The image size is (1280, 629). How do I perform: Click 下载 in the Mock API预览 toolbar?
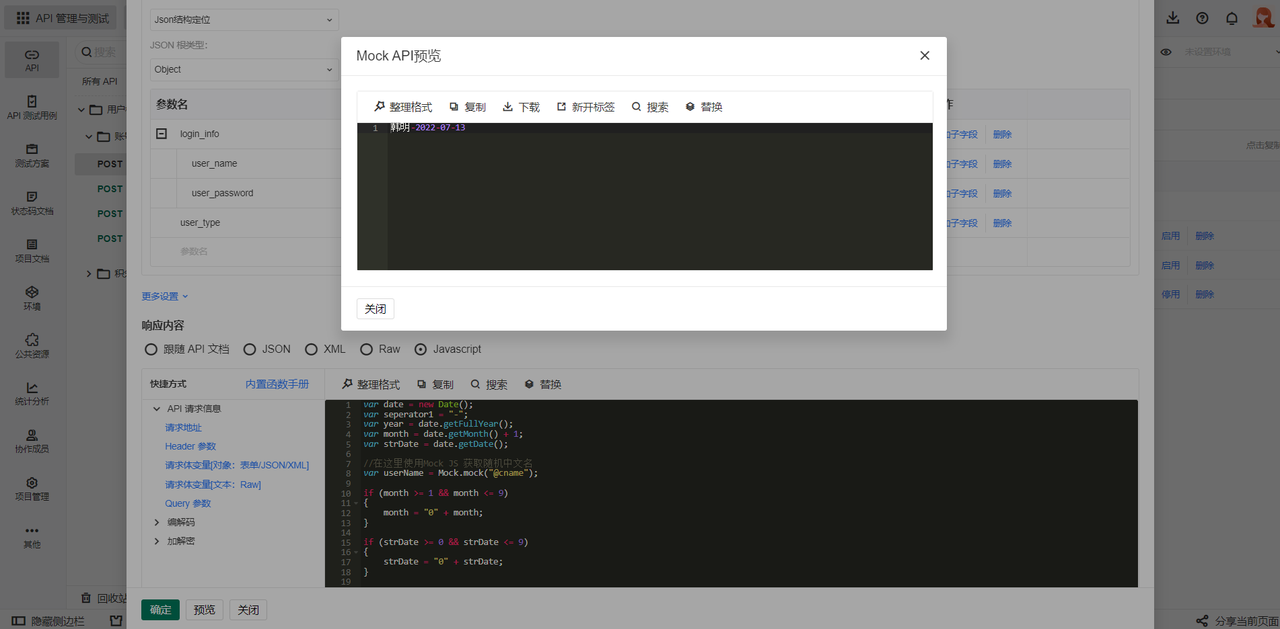tap(521, 107)
